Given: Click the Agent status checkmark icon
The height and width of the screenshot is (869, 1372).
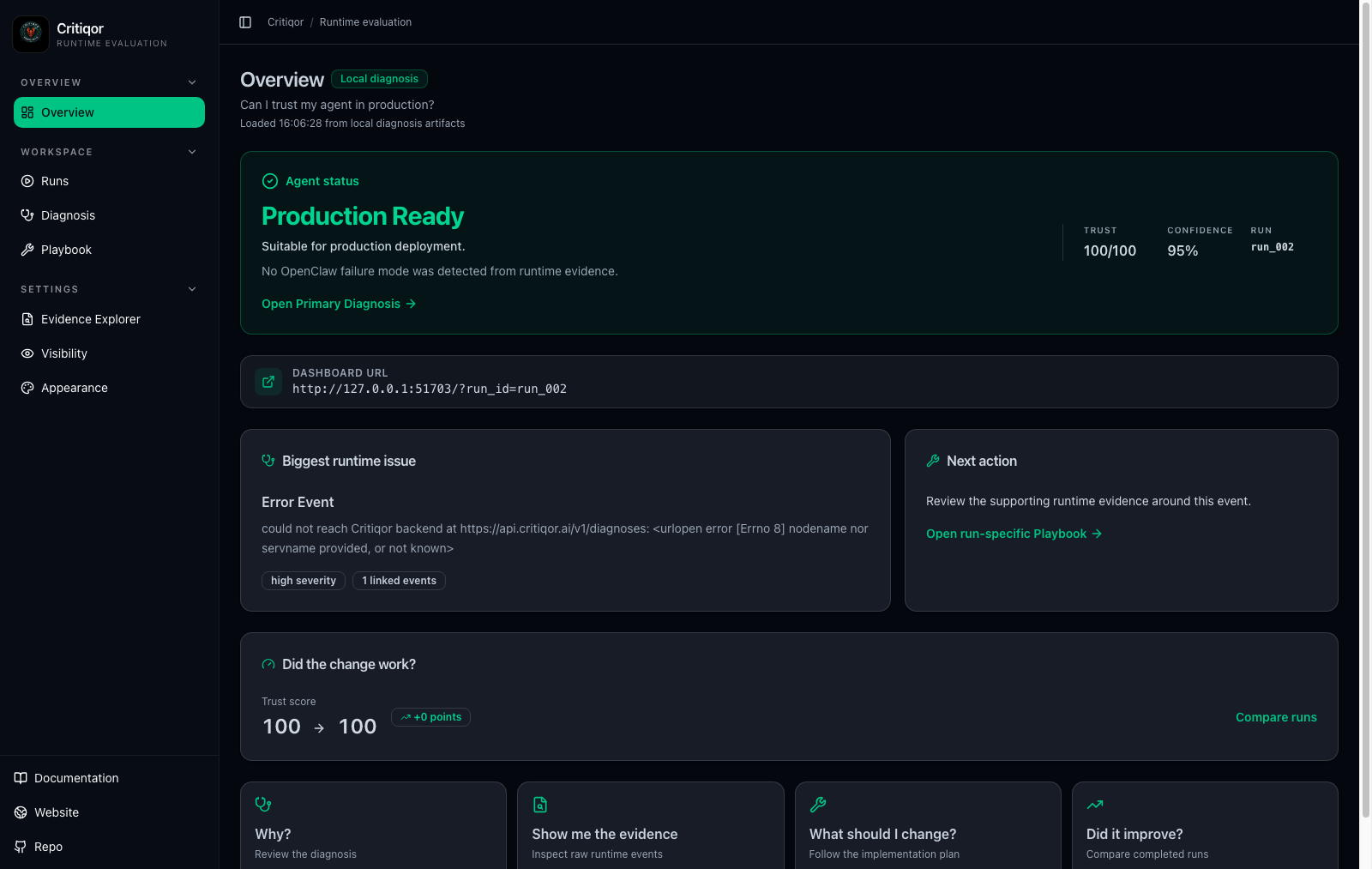Looking at the screenshot, I should coord(270,181).
